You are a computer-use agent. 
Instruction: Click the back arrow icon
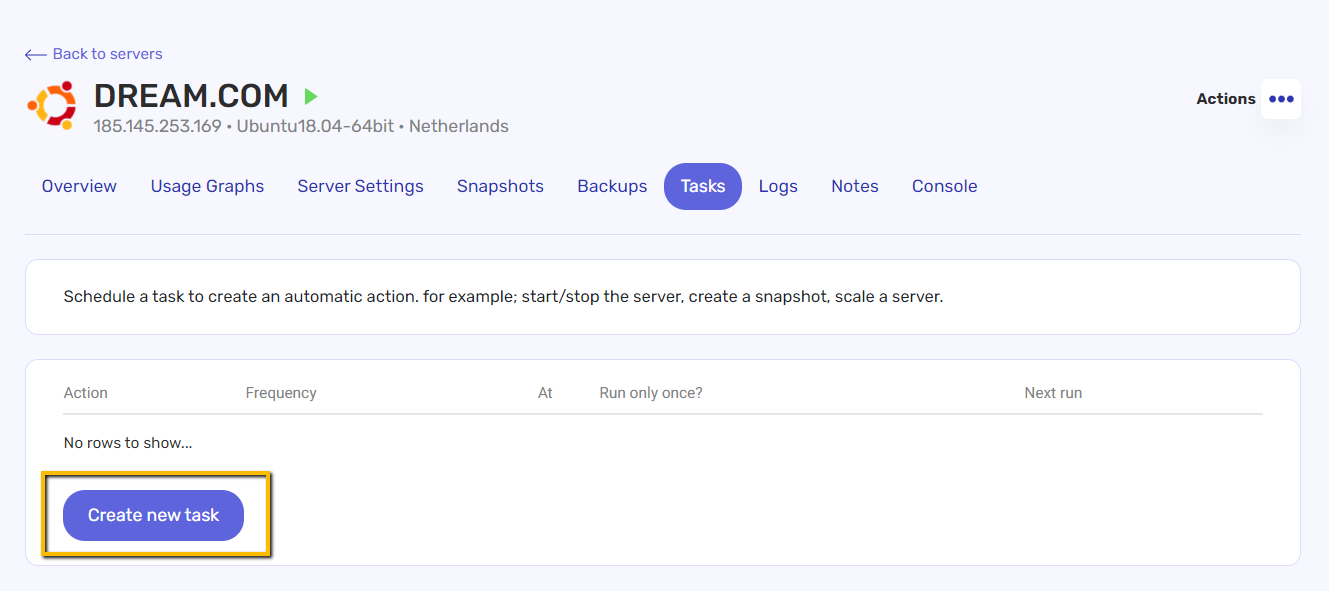pos(36,54)
